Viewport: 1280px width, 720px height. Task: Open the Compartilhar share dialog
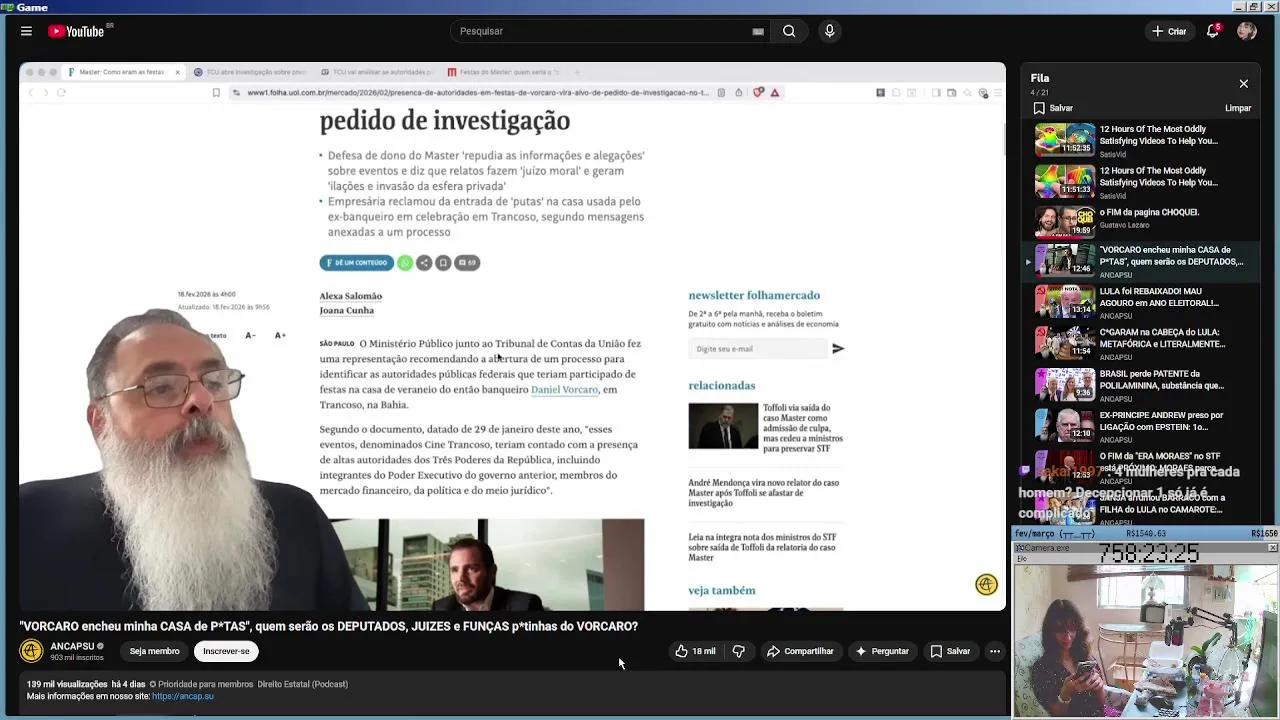pyautogui.click(x=800, y=651)
